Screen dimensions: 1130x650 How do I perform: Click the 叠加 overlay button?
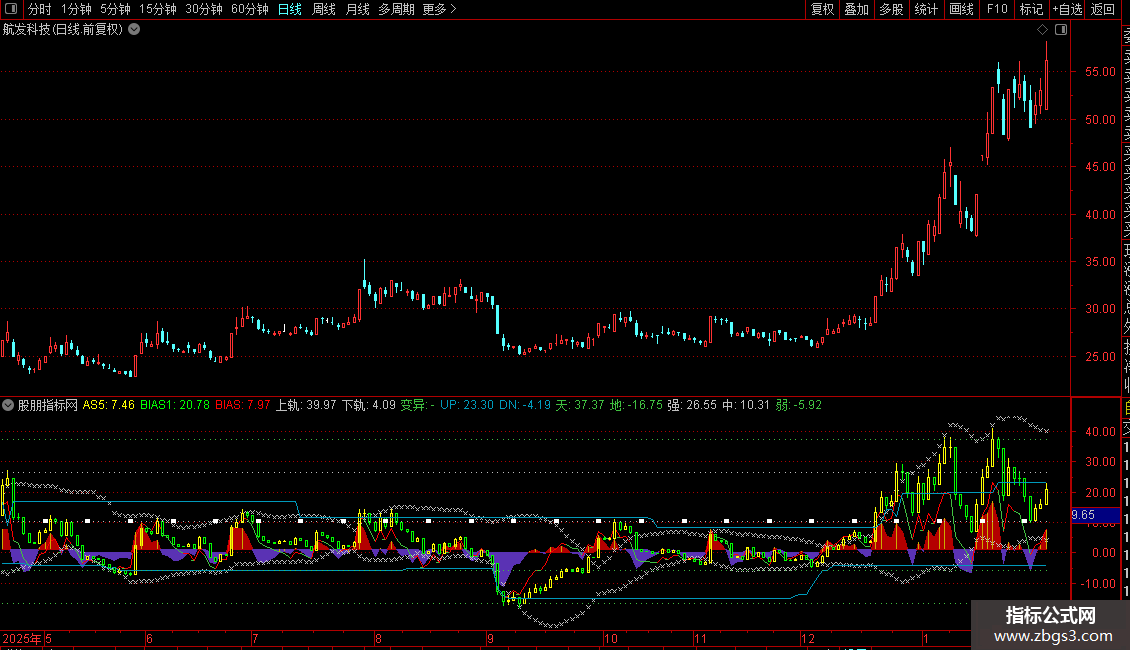[857, 9]
